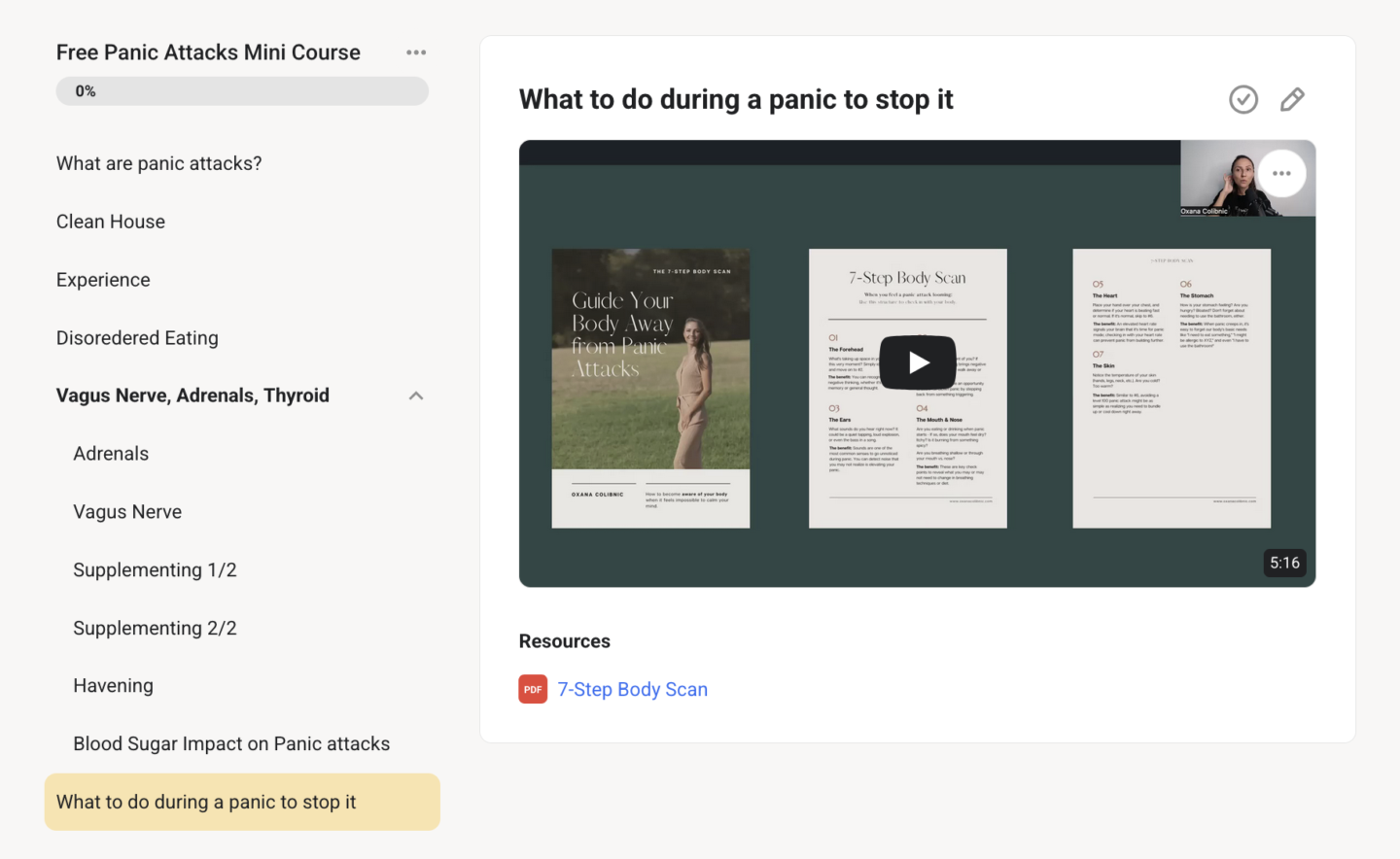Click the course progress bar at 0%

242,91
